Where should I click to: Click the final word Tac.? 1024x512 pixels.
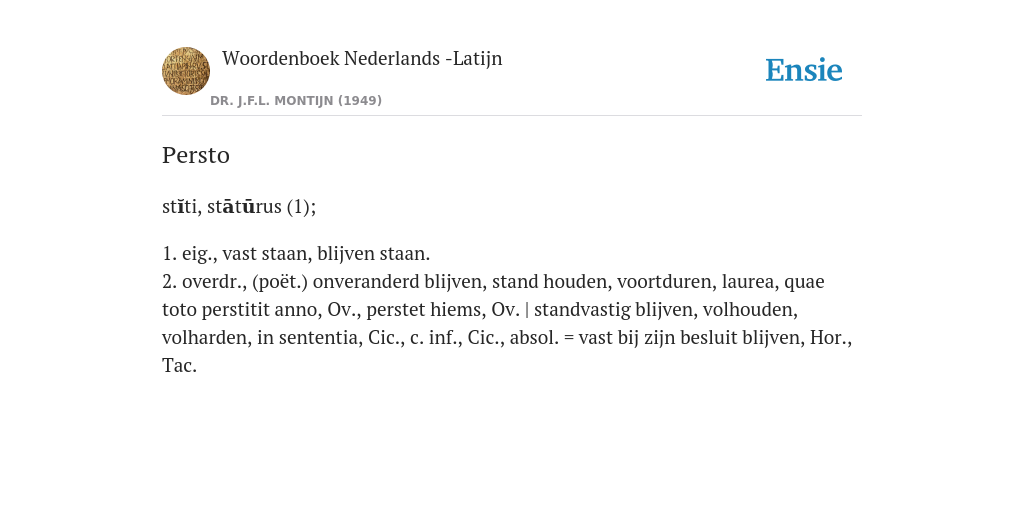(x=180, y=366)
